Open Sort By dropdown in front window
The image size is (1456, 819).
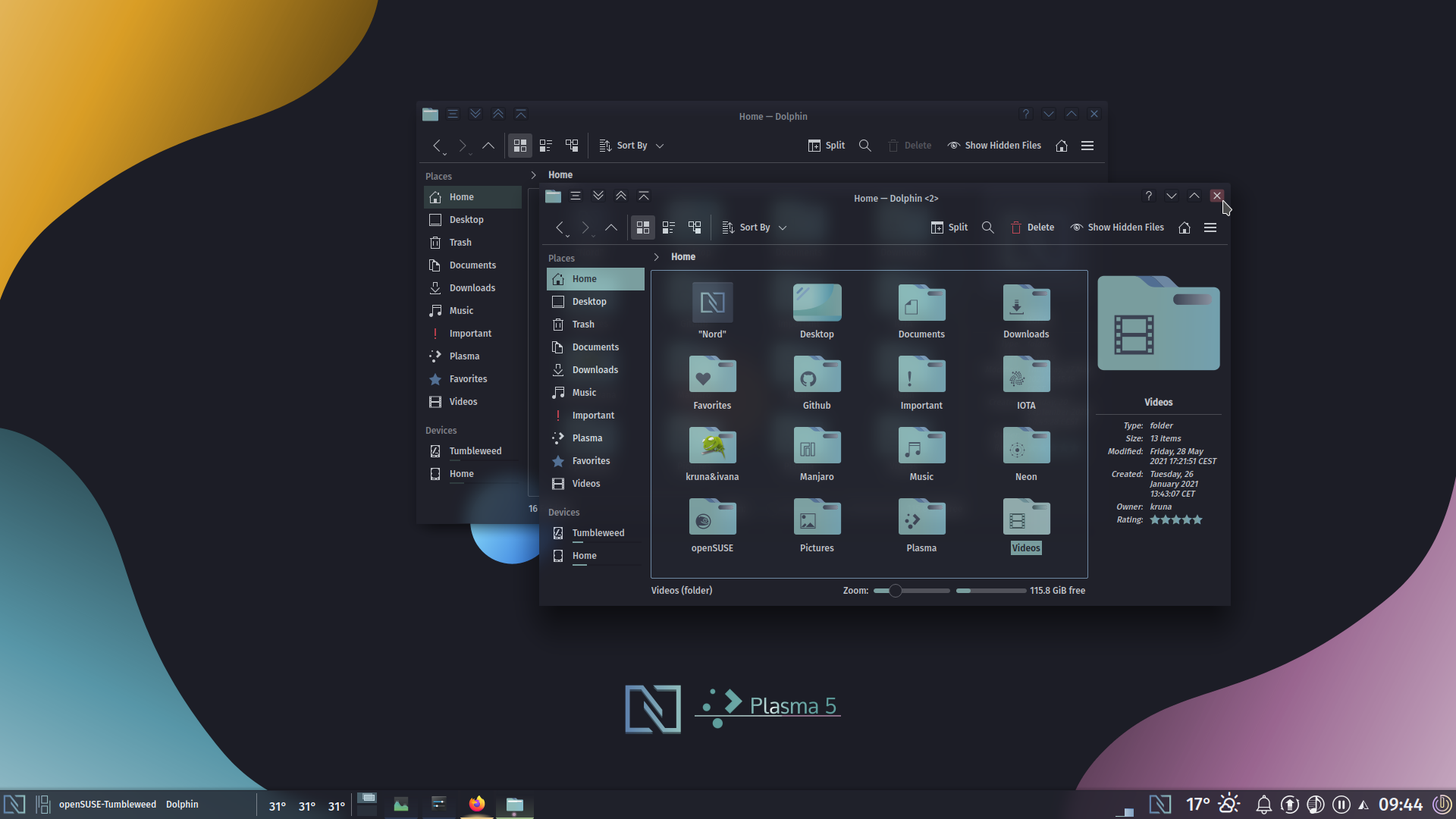pos(755,227)
